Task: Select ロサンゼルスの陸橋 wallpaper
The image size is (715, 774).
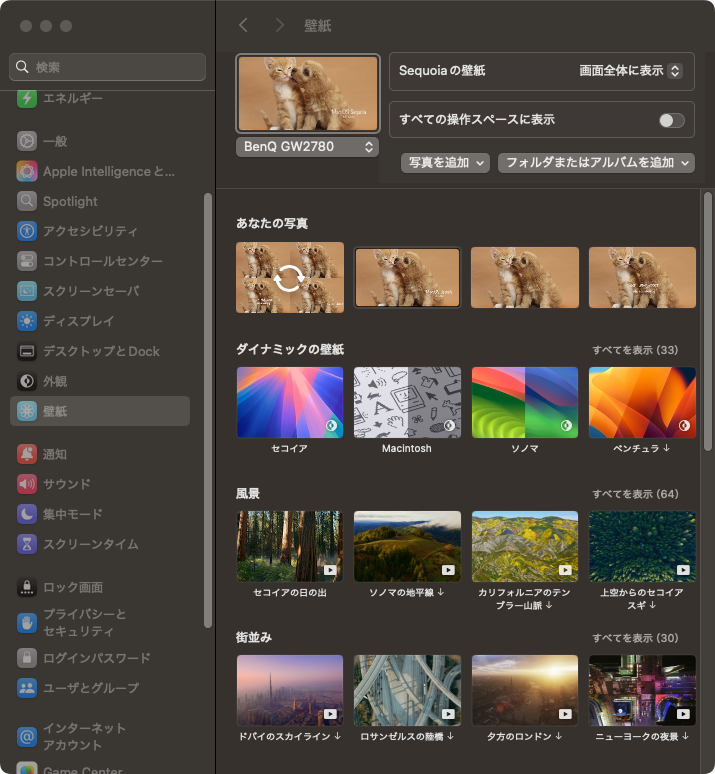Action: coord(407,691)
